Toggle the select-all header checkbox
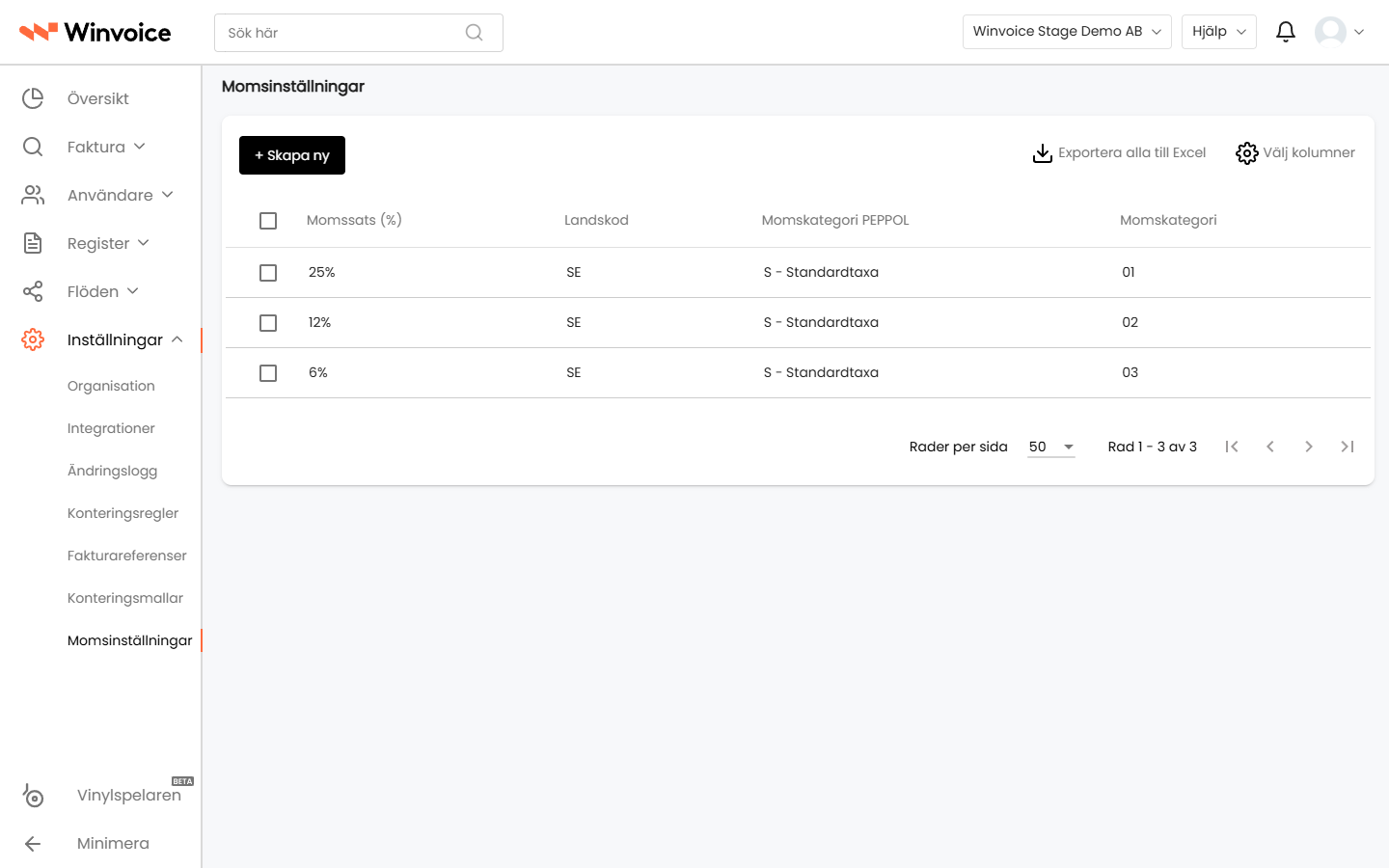1389x868 pixels. (268, 221)
